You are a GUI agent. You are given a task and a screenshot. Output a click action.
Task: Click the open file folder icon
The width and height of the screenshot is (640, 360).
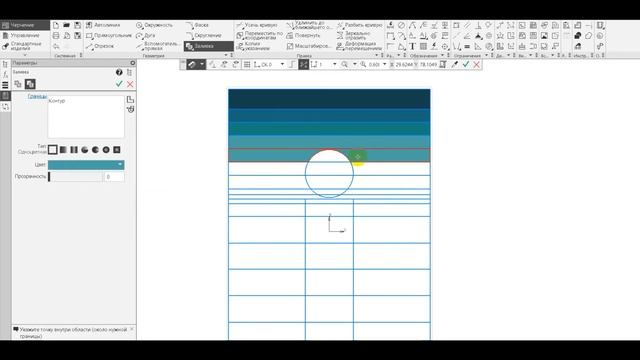tap(67, 25)
